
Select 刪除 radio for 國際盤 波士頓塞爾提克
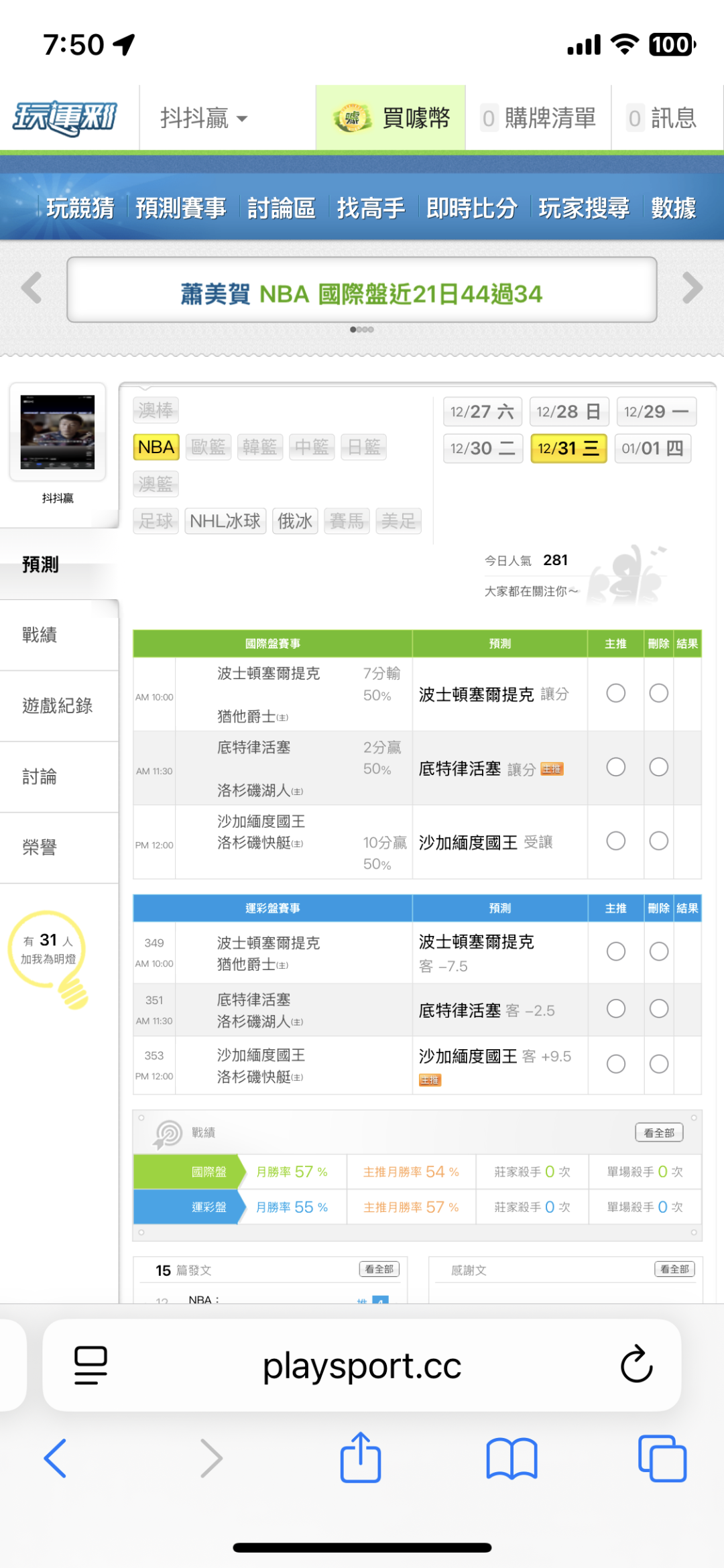tap(658, 693)
